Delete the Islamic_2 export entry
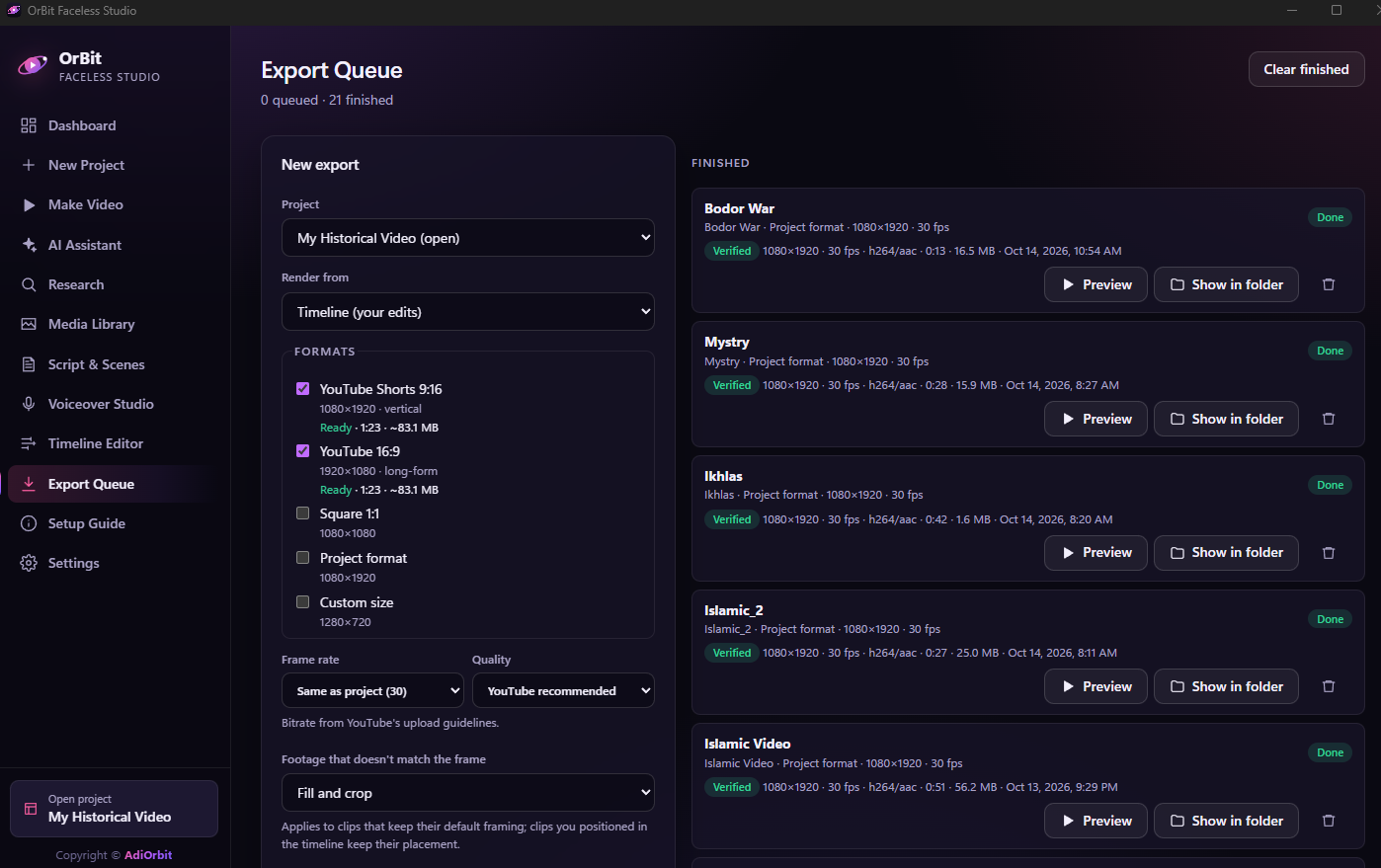The height and width of the screenshot is (868, 1381). tap(1329, 686)
